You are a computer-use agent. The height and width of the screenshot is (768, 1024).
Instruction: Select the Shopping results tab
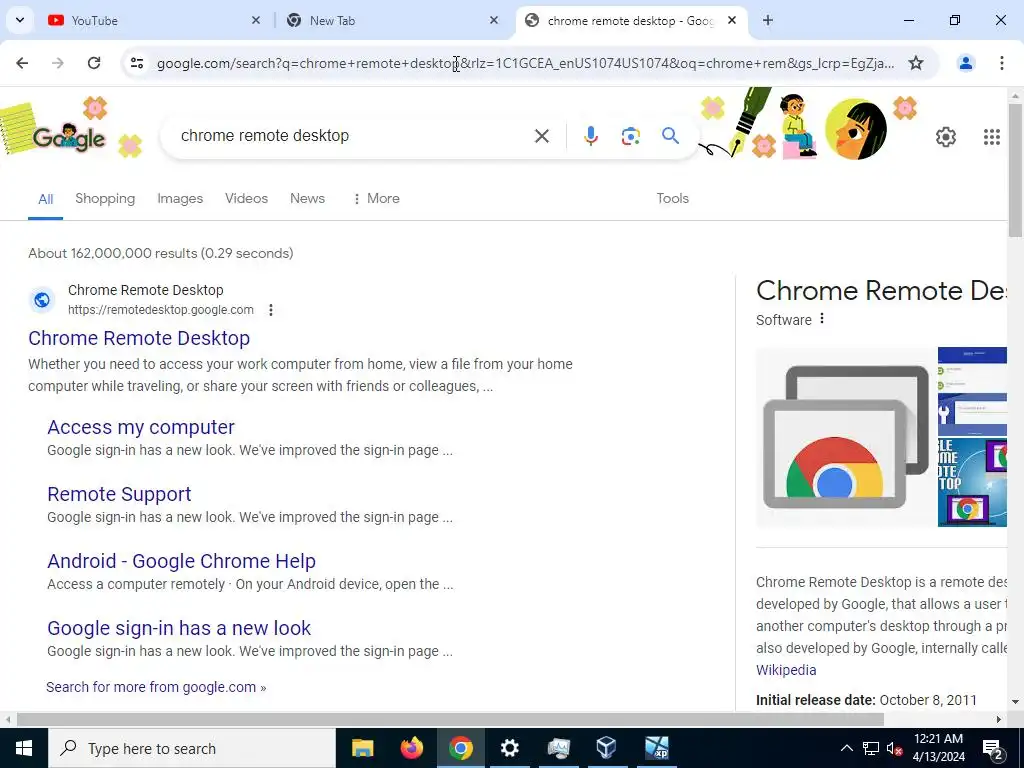105,199
